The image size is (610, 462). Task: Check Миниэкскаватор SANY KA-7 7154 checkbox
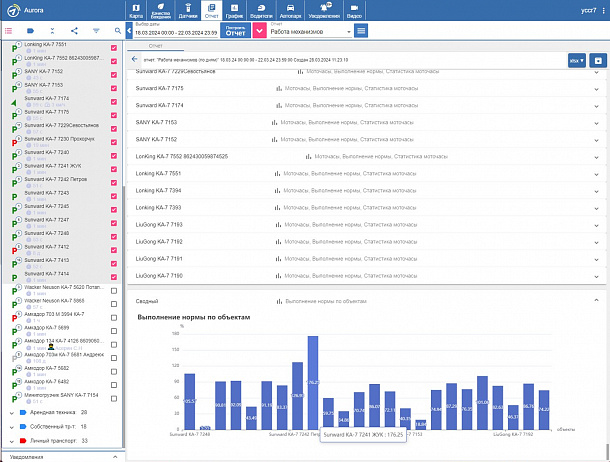(114, 399)
